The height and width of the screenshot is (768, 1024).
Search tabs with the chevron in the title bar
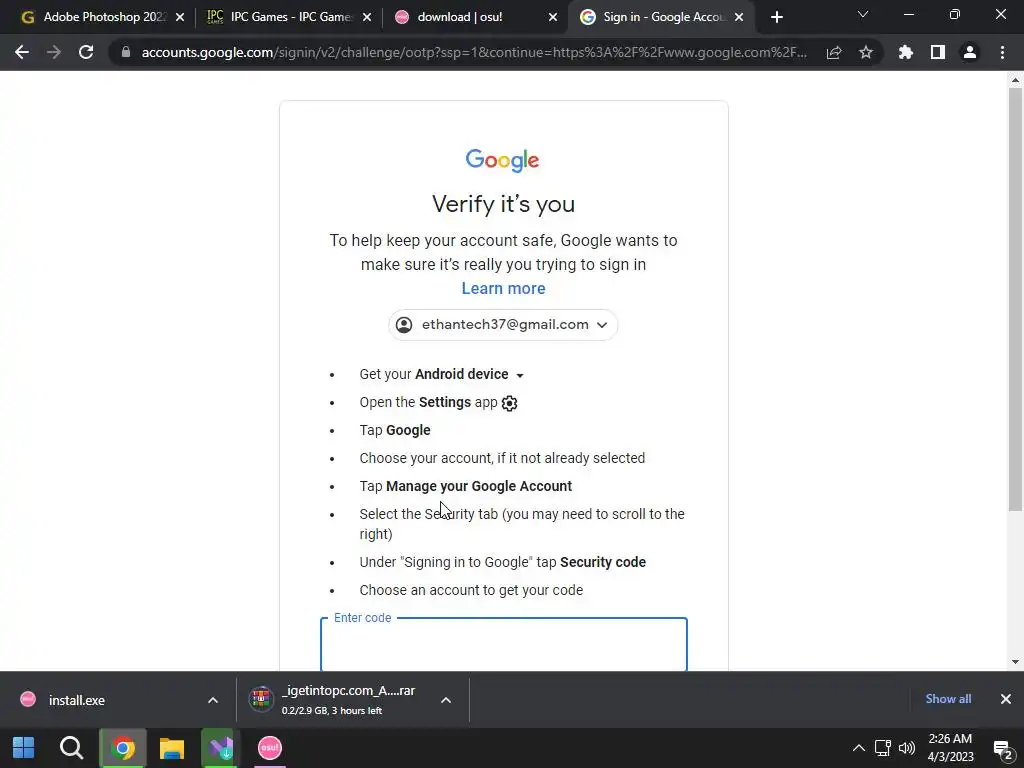[863, 14]
